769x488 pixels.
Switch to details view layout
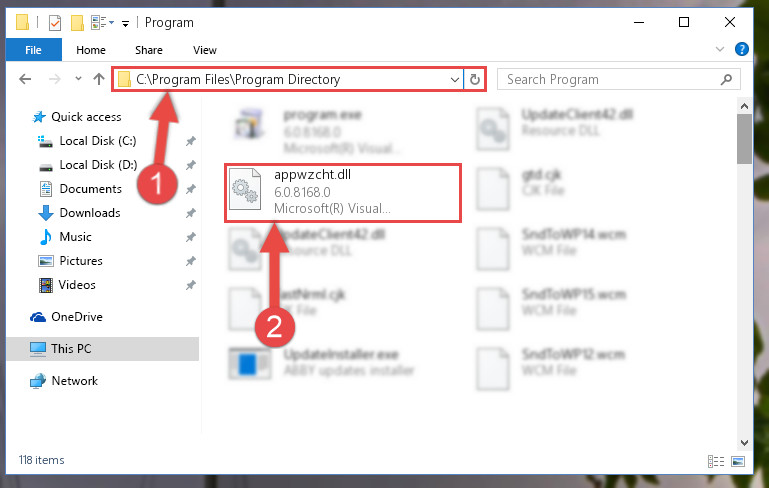click(x=716, y=461)
